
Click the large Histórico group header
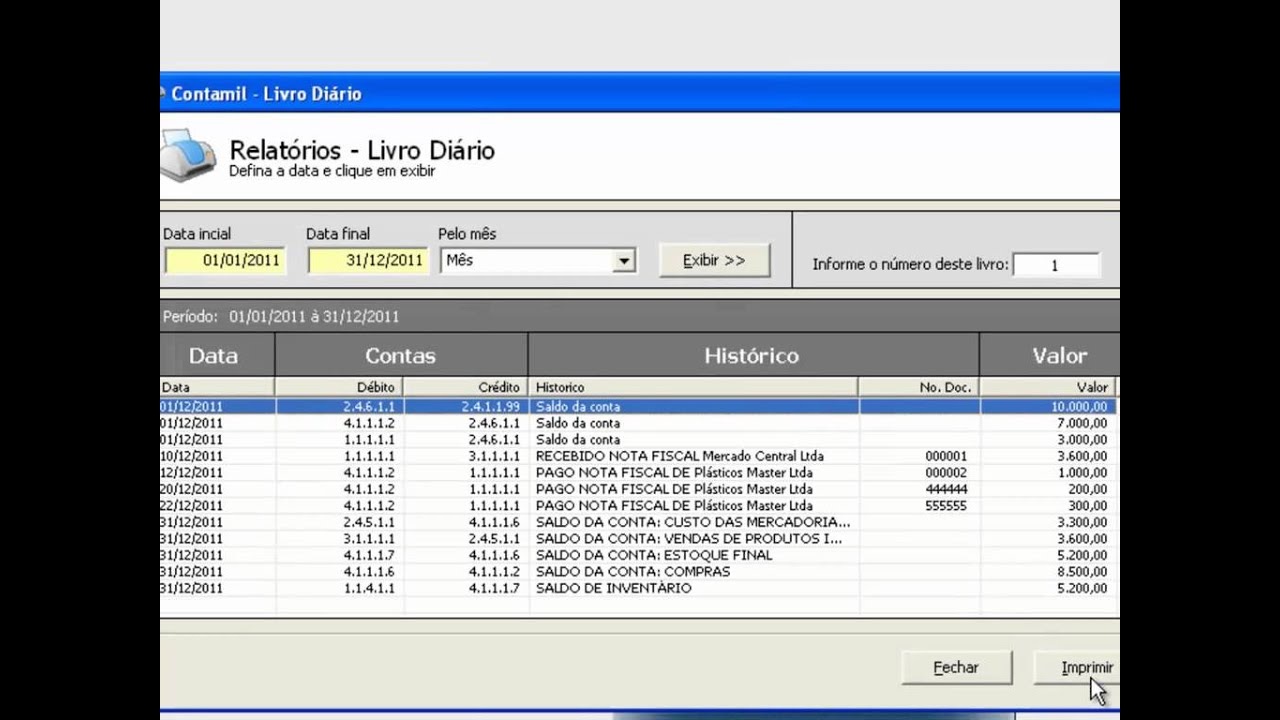753,355
